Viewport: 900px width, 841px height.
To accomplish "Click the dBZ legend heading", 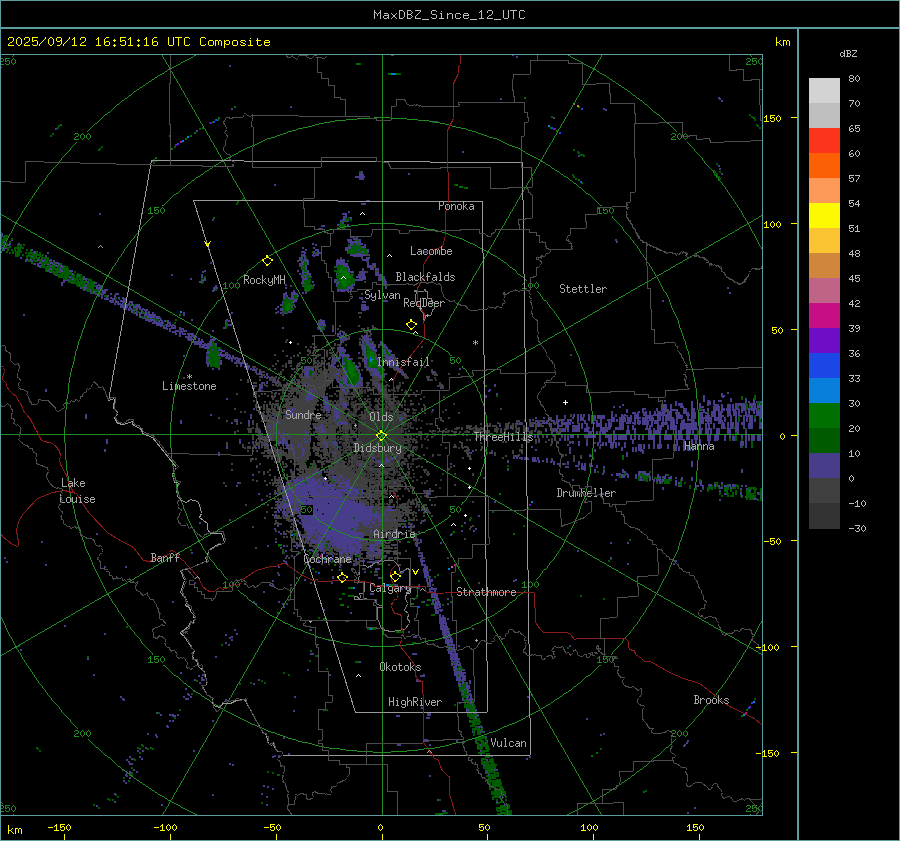I will [848, 53].
